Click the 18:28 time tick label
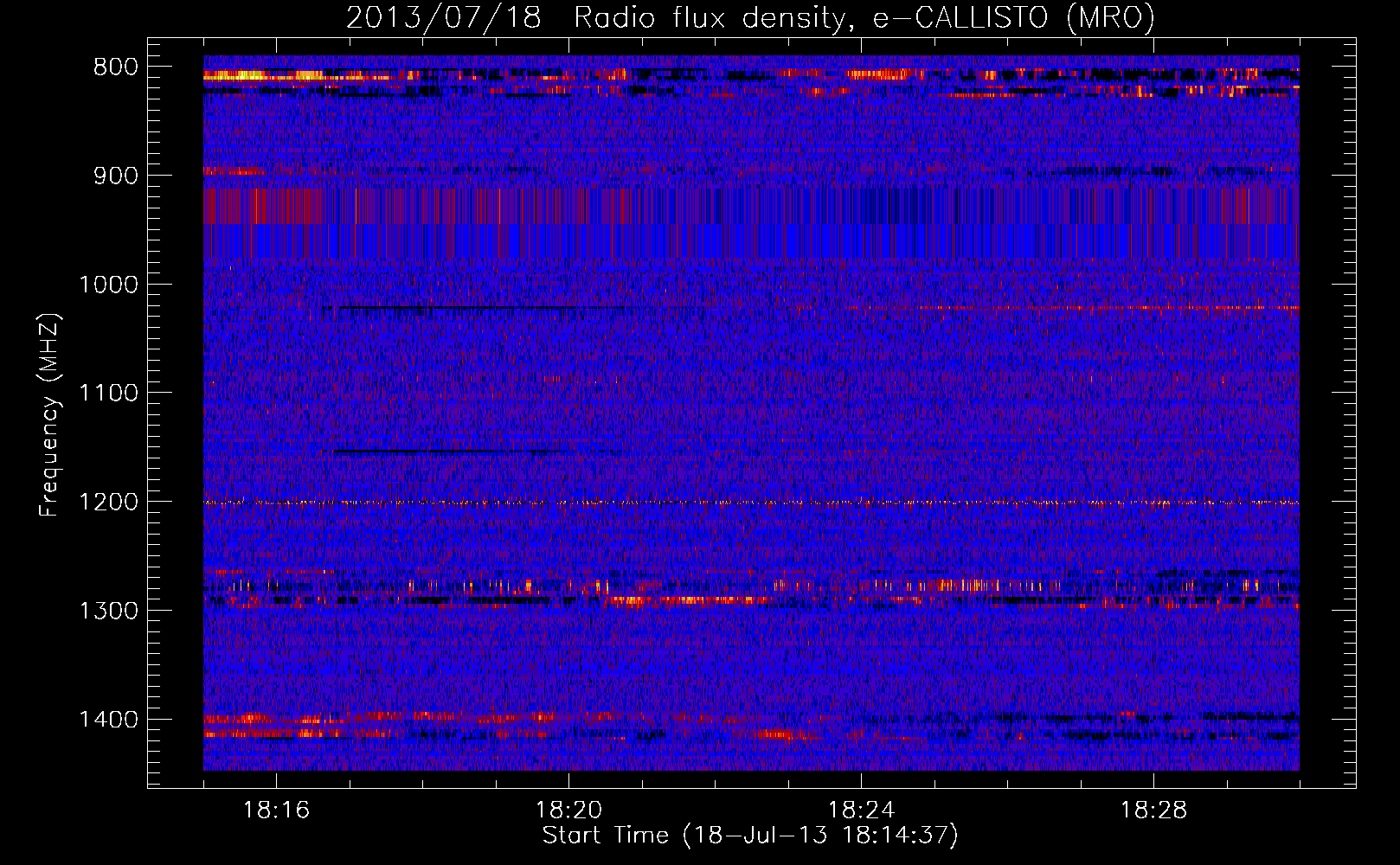The image size is (1400, 865). [x=1154, y=811]
